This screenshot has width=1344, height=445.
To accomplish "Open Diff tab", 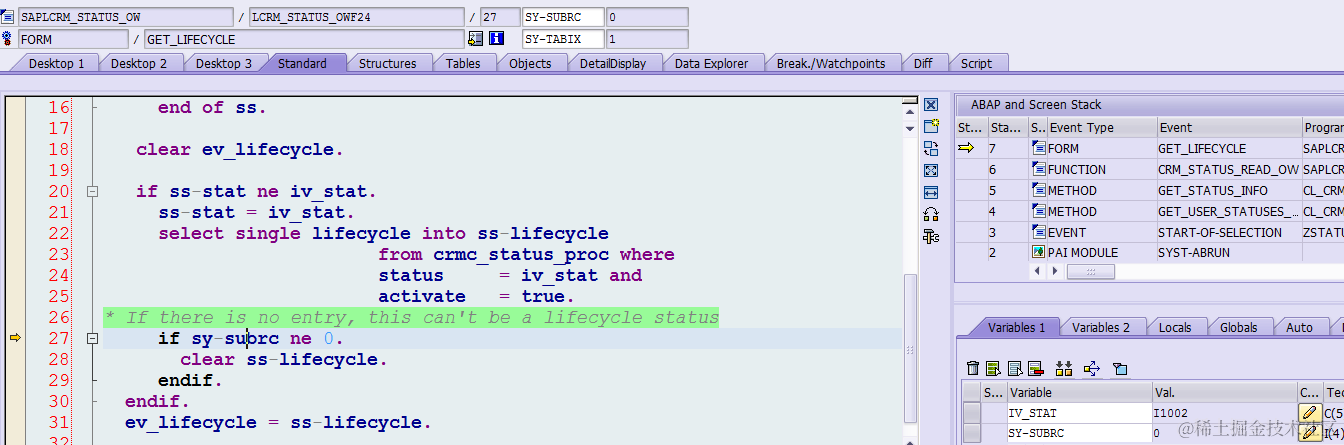I will point(923,63).
